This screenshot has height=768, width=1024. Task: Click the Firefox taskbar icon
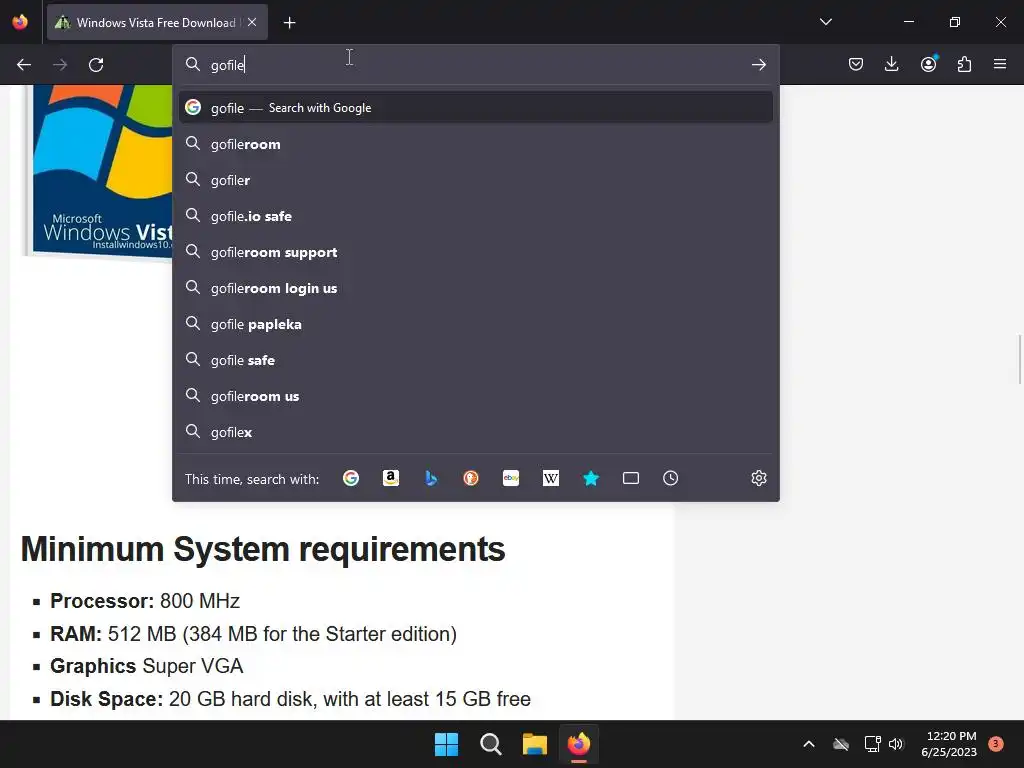[579, 744]
